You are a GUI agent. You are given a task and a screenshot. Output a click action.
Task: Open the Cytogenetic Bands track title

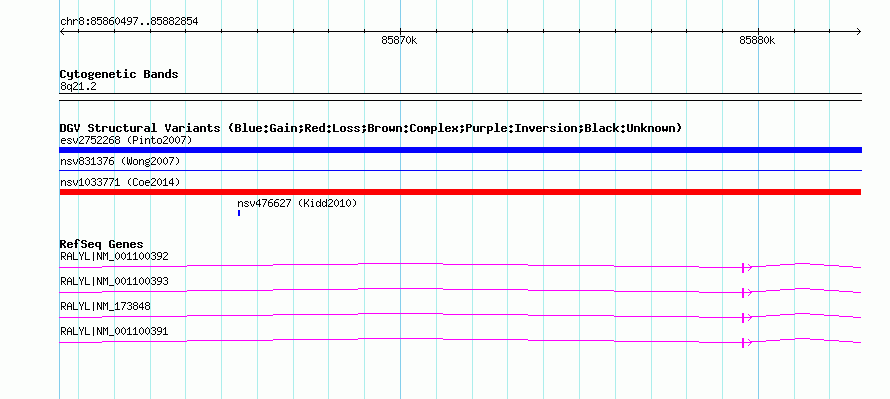tap(119, 74)
